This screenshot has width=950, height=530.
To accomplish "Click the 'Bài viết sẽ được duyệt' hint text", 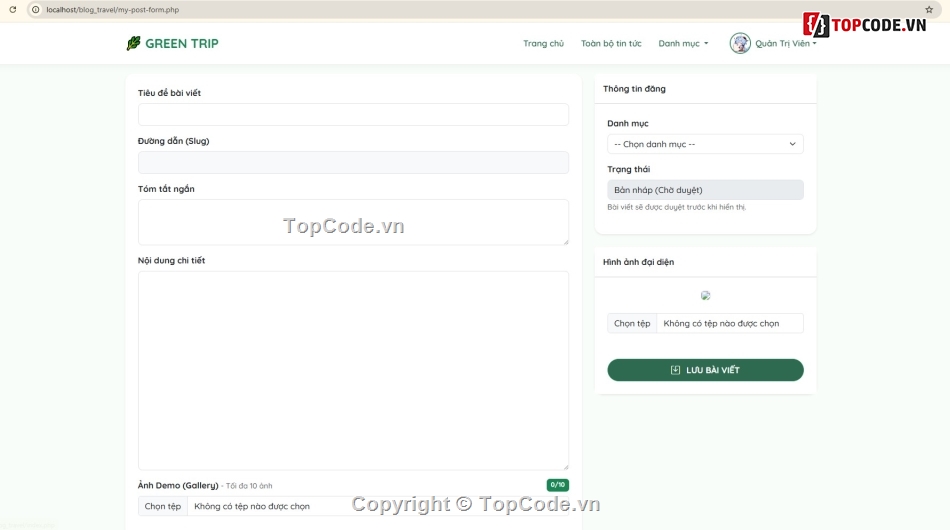I will click(676, 207).
